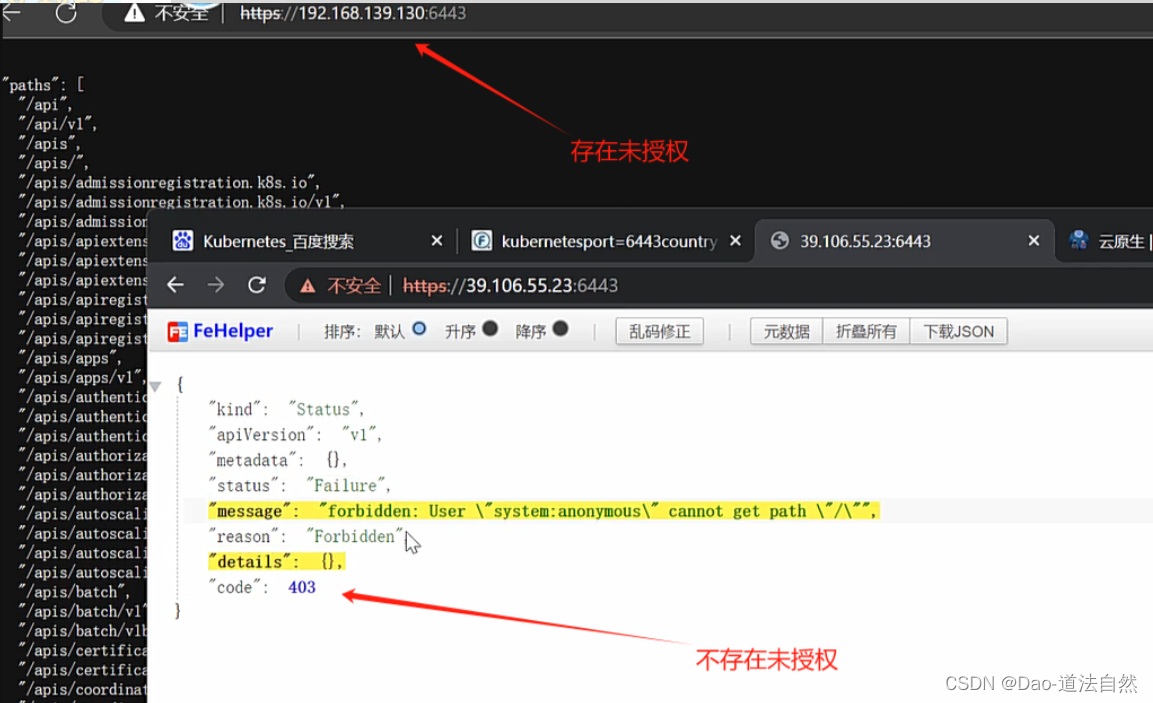Click the 下载JSON button
This screenshot has height=703, width=1153.
click(x=959, y=332)
